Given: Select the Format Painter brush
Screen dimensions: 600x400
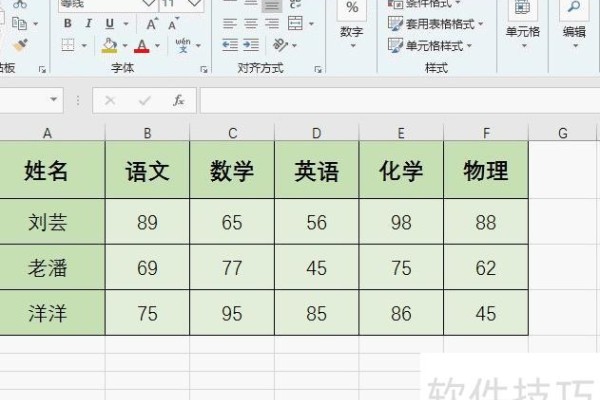Looking at the screenshot, I should pos(19,46).
